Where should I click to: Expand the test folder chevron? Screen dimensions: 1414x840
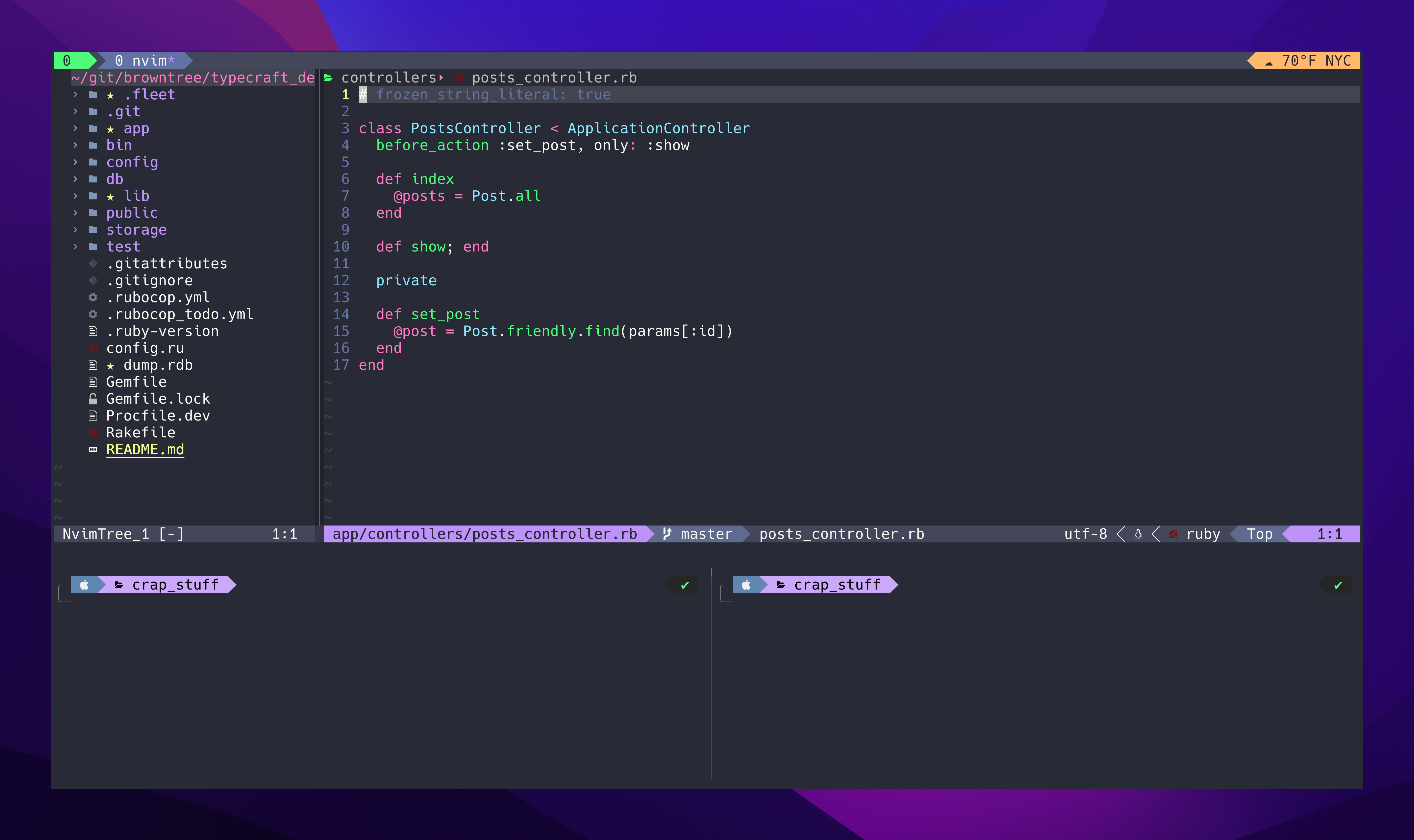(75, 247)
